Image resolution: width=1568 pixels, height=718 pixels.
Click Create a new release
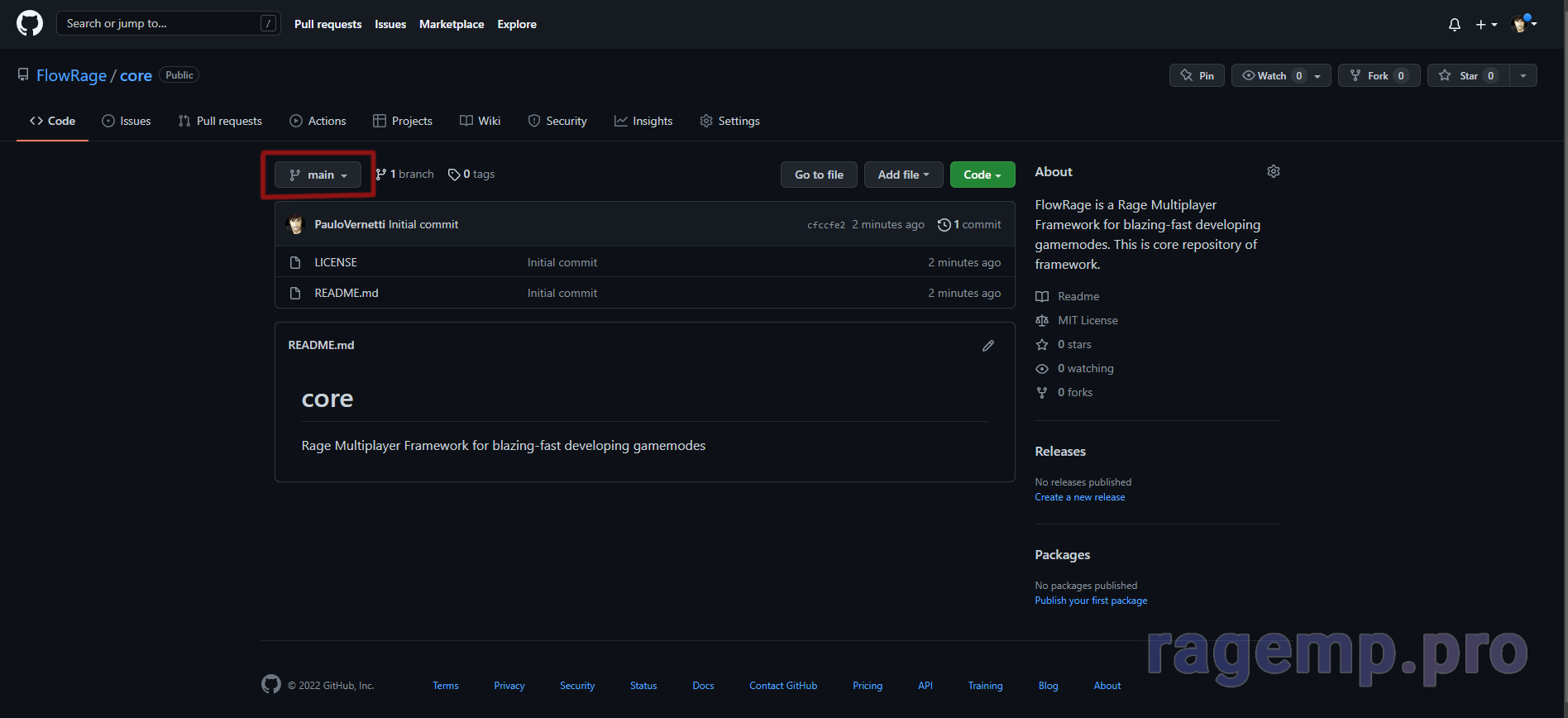(x=1080, y=497)
